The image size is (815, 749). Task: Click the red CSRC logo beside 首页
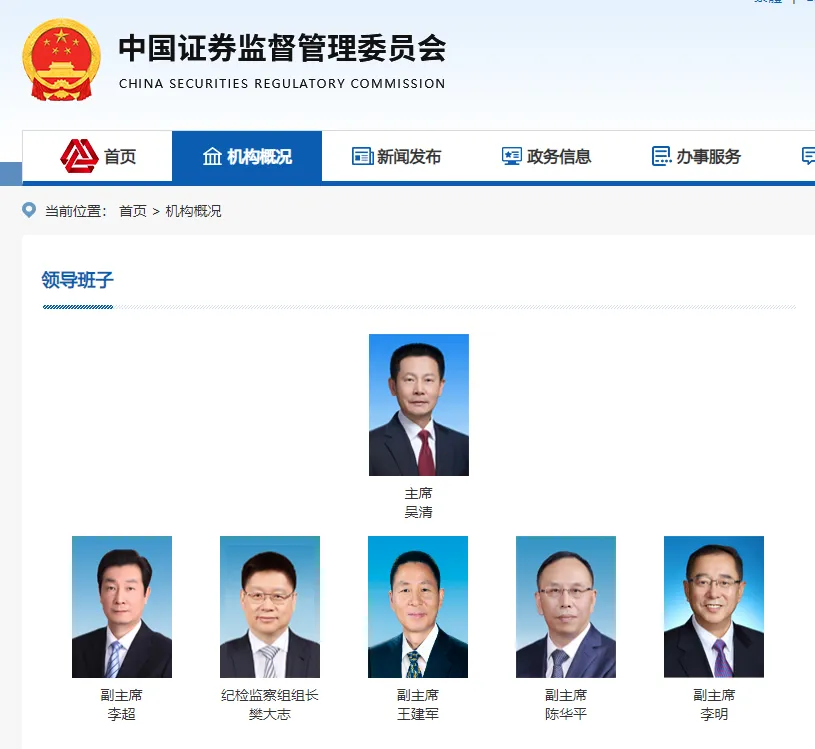tap(79, 156)
